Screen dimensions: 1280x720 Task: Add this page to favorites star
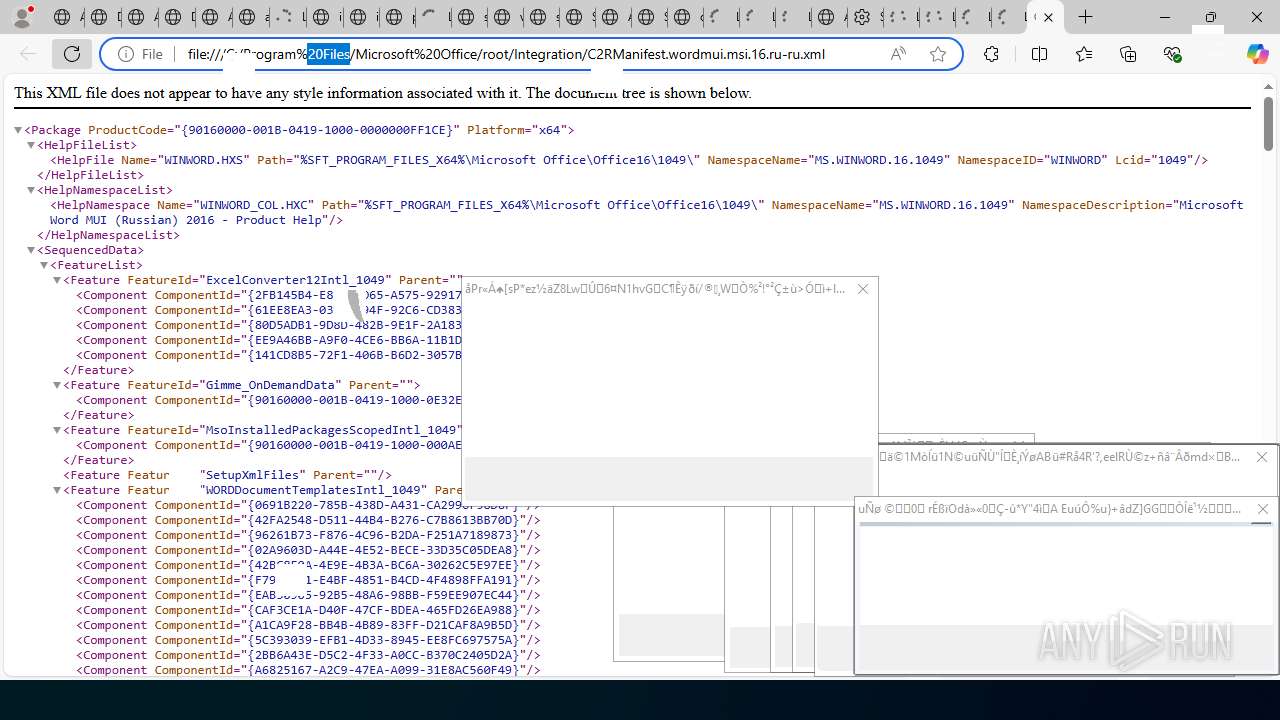pos(938,54)
